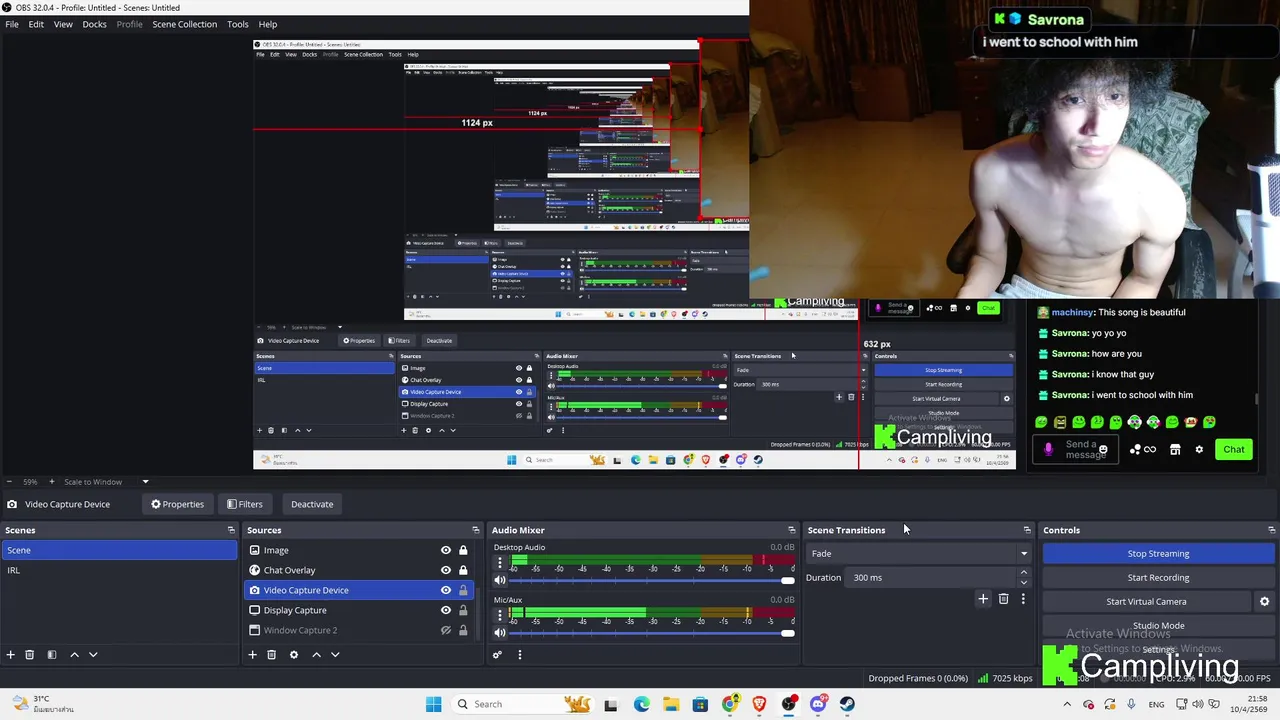Screen dimensions: 1280x720
Task: Click Deactivate button for capture device
Action: click(312, 504)
